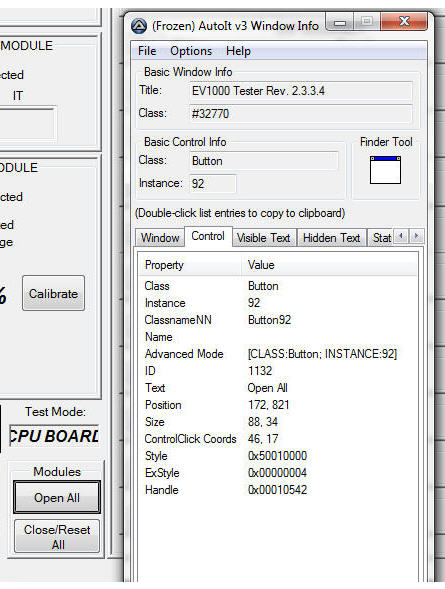Screen dimensions: 445x589
Task: Switch to the Window tab
Action: point(160,238)
